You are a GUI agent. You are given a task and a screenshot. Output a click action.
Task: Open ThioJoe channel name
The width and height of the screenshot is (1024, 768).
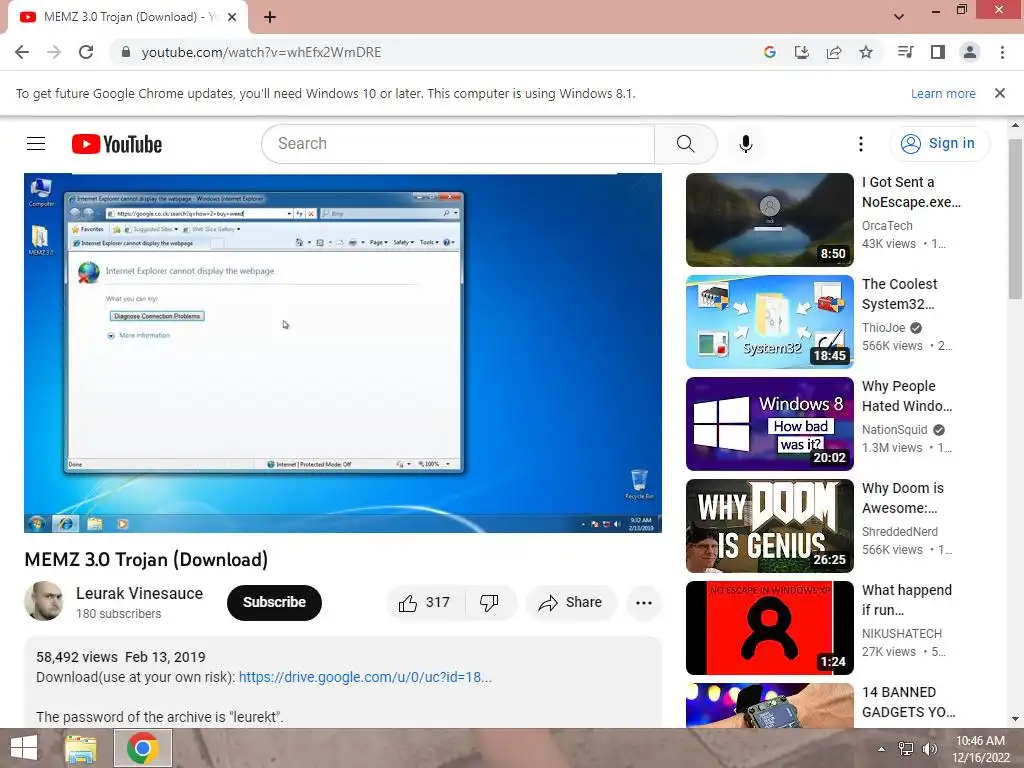coord(884,328)
